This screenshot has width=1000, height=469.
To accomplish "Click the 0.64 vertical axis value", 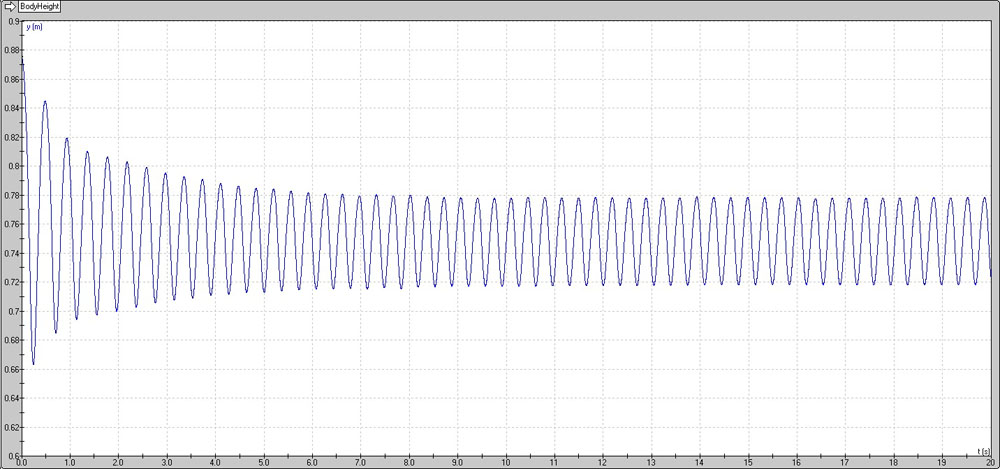I will click(x=11, y=398).
